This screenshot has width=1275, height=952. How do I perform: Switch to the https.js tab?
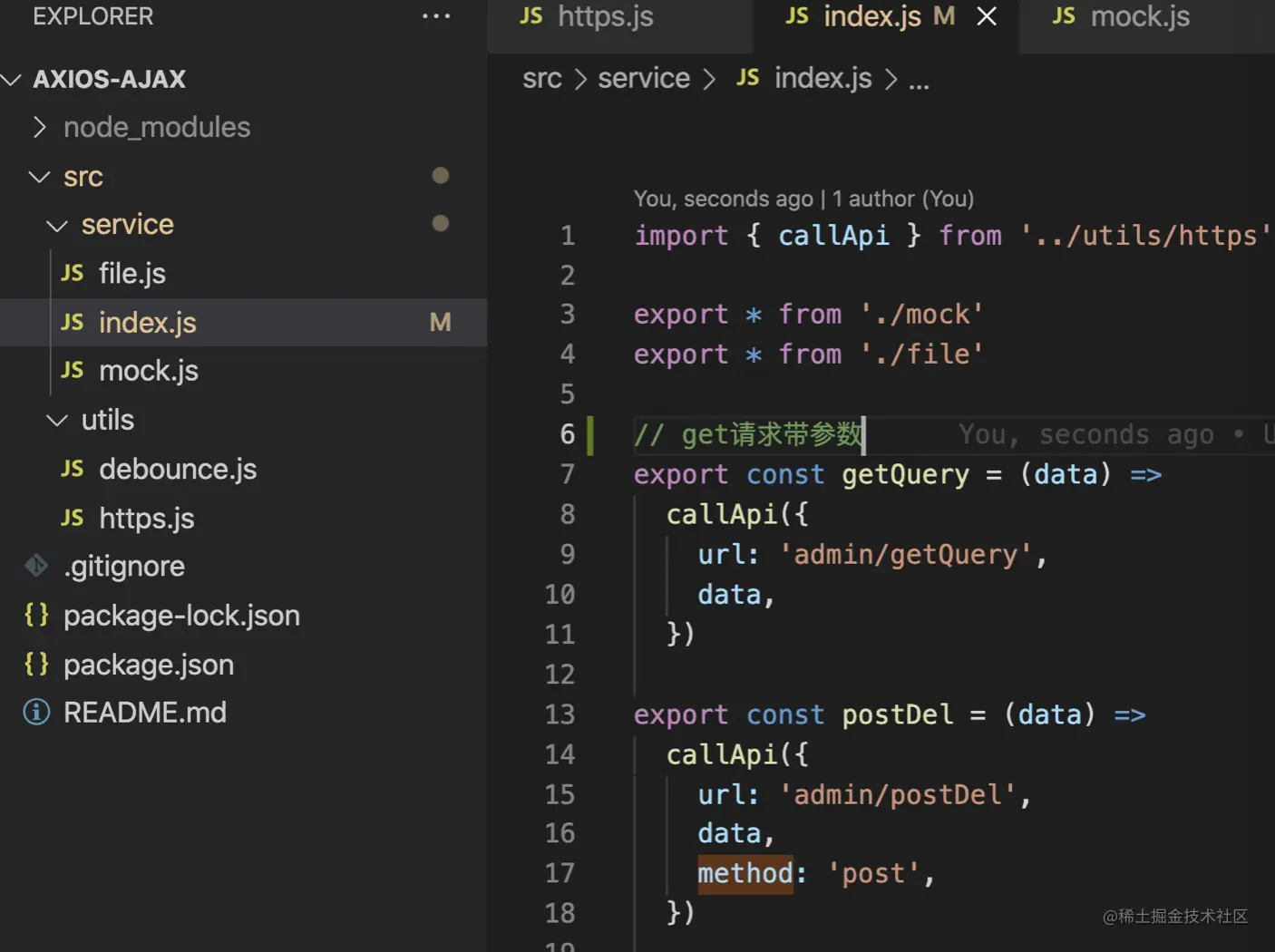click(x=605, y=16)
